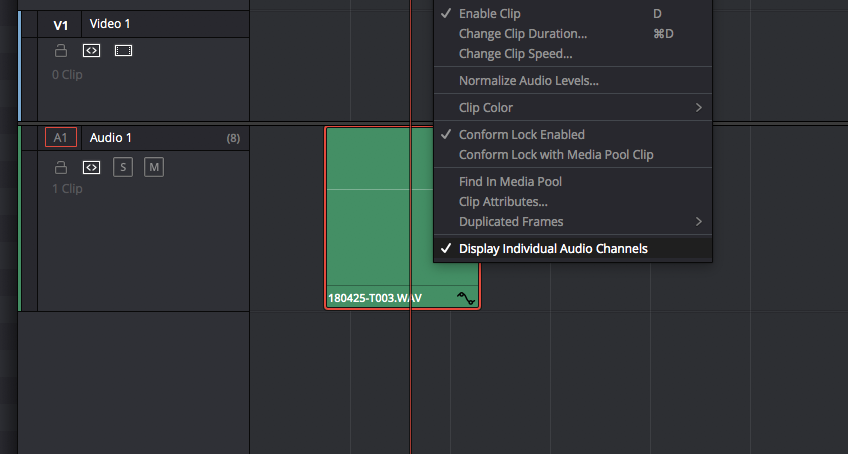Toggle Enable Clip in the context menu

(x=573, y=14)
